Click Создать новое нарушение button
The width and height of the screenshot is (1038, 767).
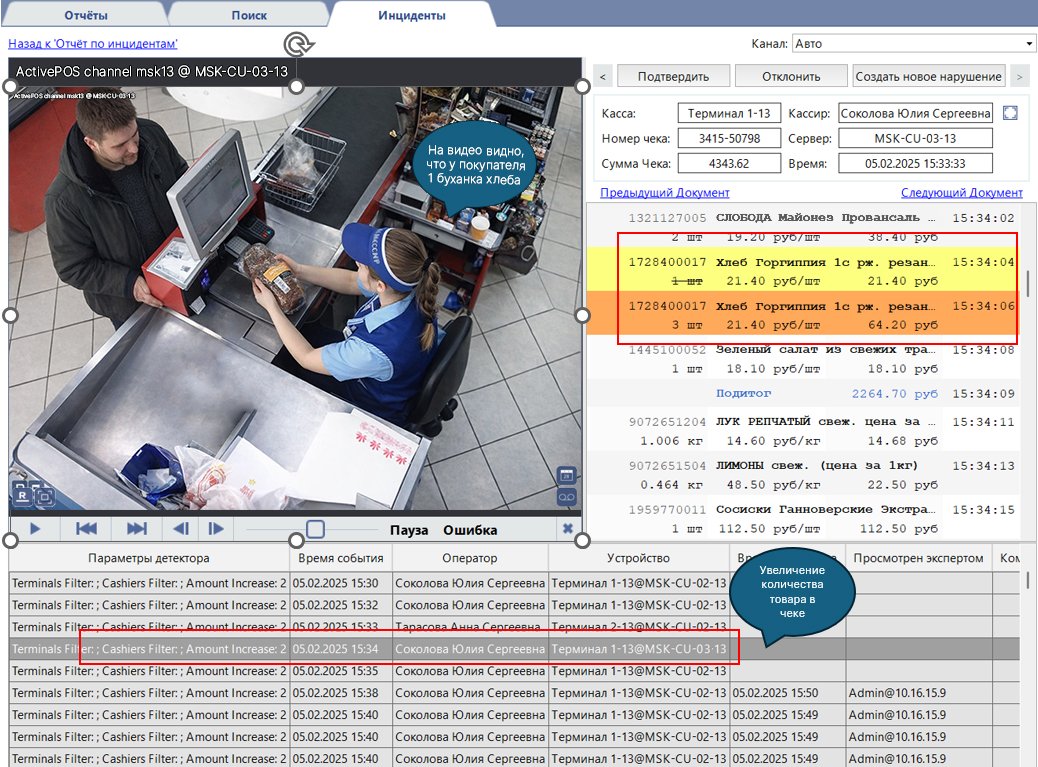[x=929, y=76]
